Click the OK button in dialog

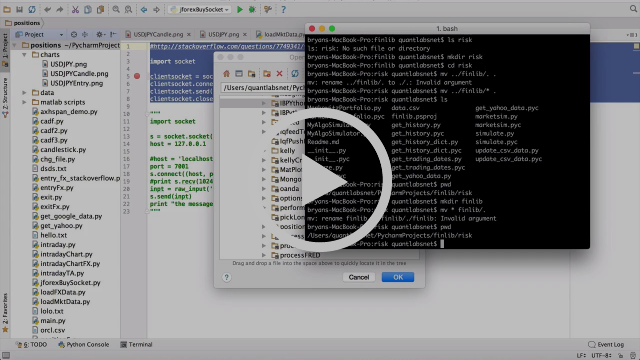(x=398, y=277)
